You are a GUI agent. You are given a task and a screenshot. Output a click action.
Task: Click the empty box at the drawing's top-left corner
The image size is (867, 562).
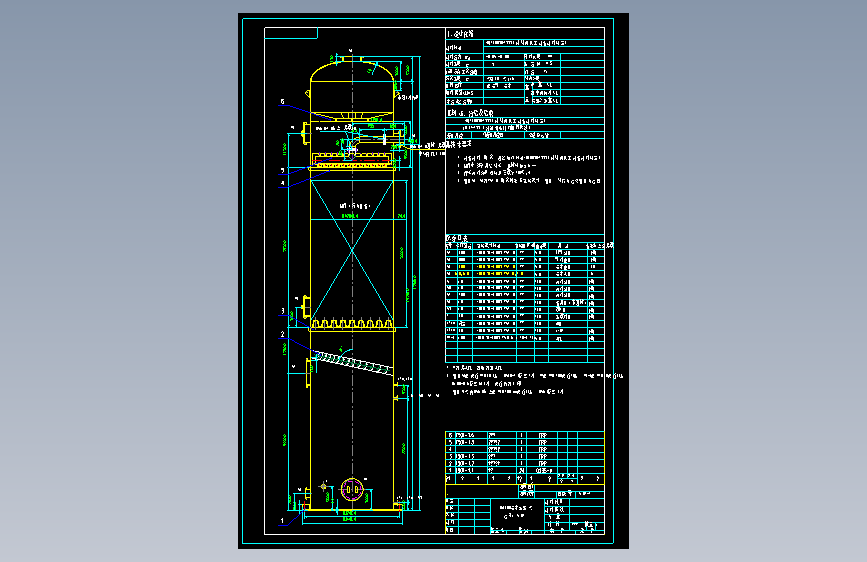click(x=291, y=33)
